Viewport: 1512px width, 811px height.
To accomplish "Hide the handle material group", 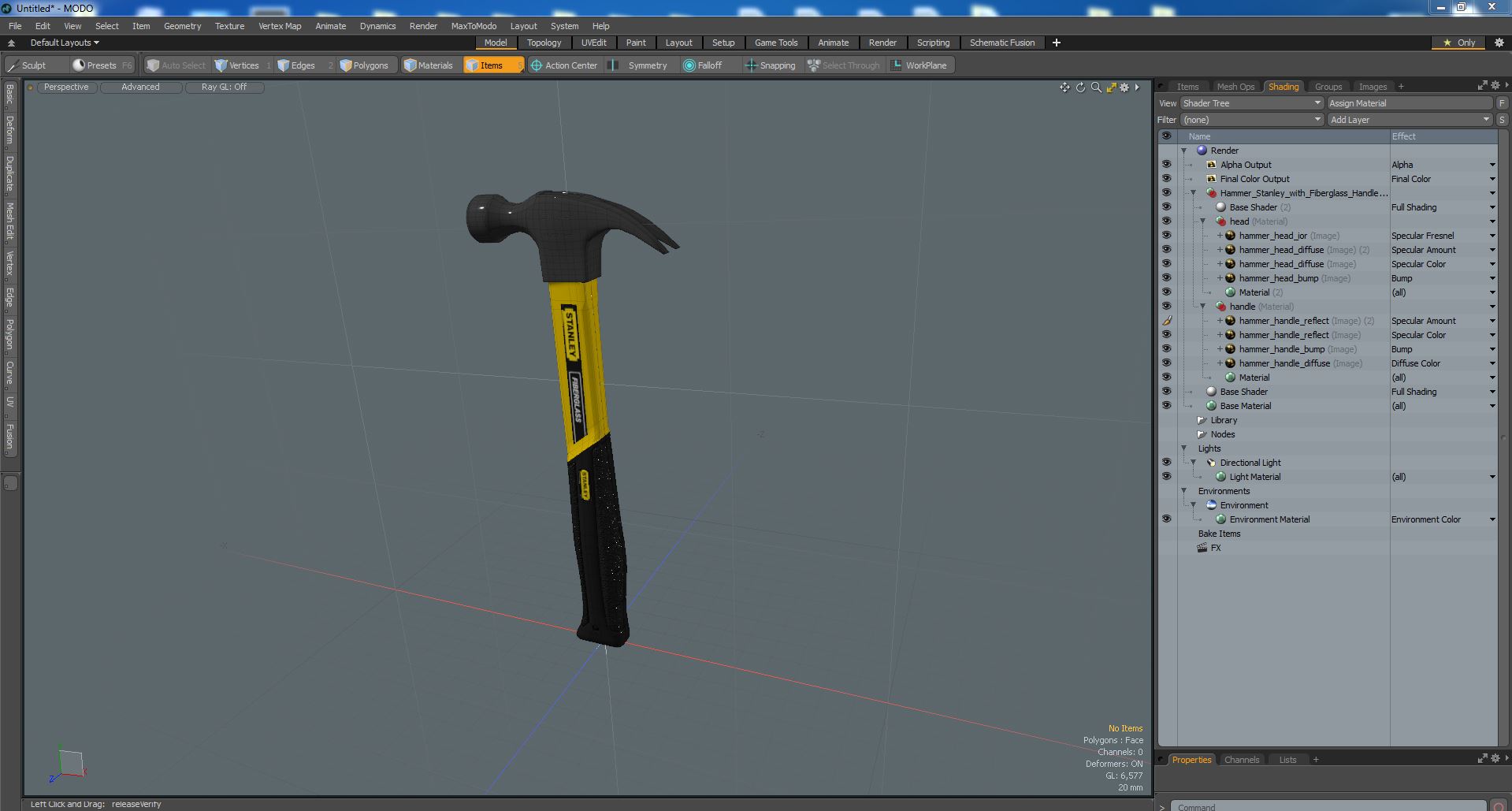I will click(x=1166, y=307).
